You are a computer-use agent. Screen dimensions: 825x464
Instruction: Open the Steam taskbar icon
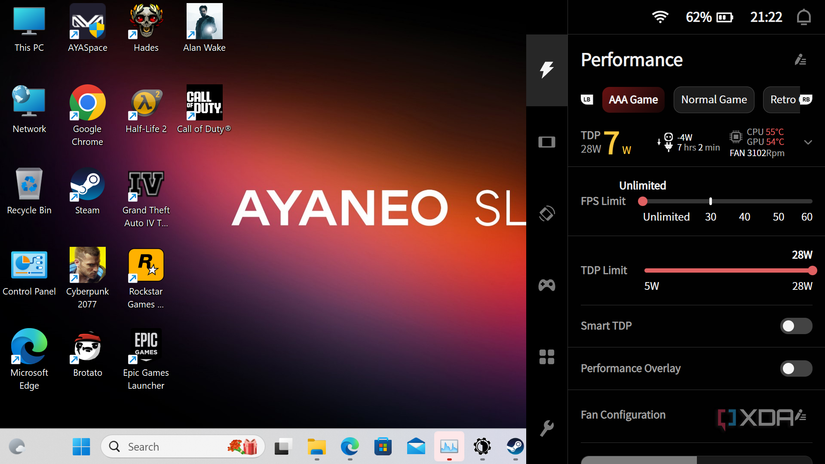click(515, 447)
